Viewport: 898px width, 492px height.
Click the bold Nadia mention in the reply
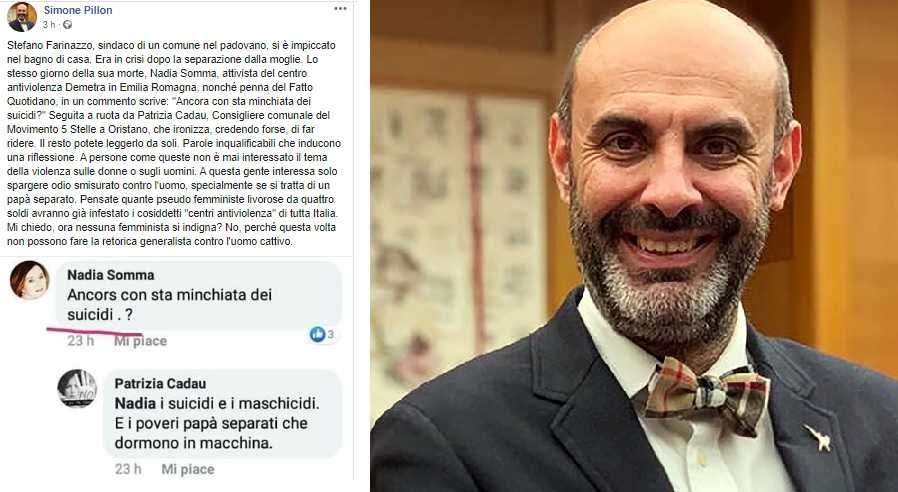coord(135,403)
